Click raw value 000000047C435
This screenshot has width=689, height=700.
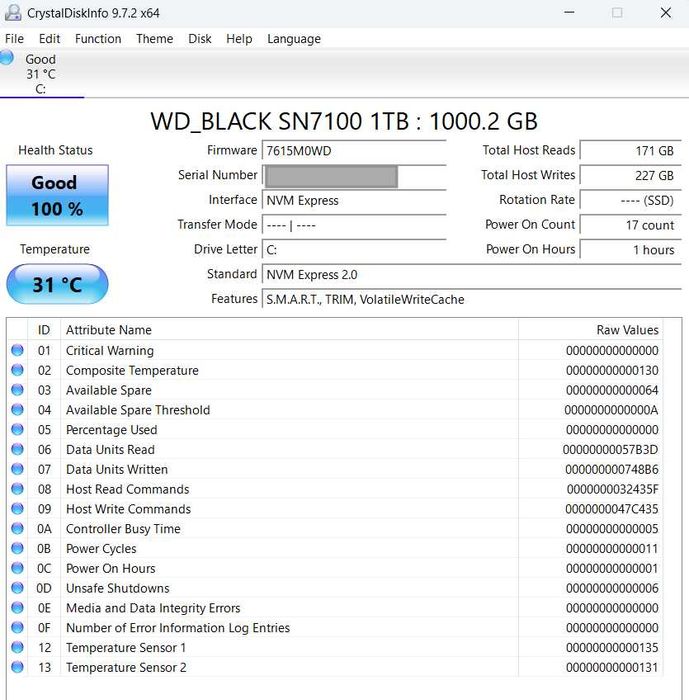click(611, 509)
